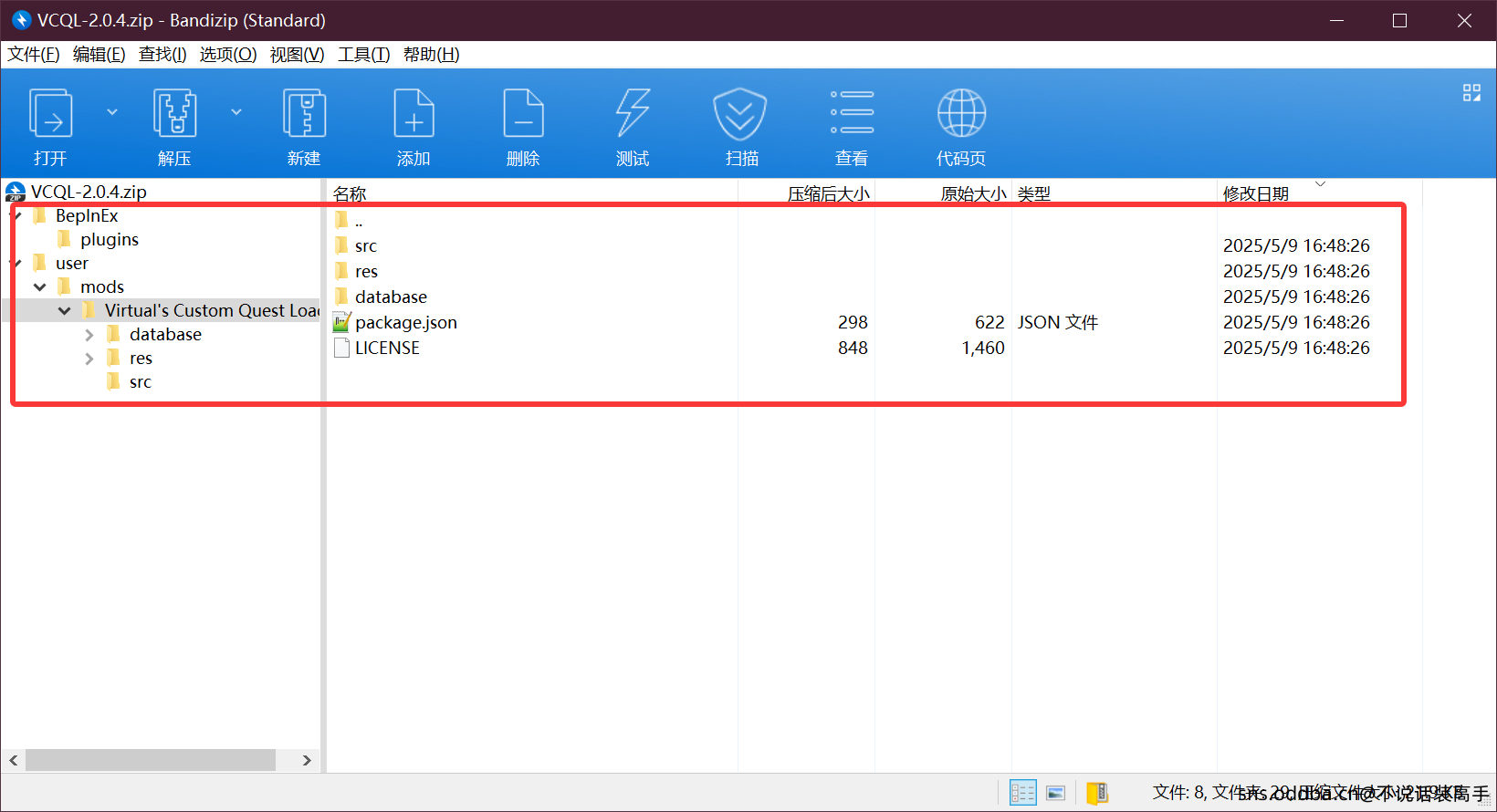Select LICENSE in file list
Viewport: 1497px width, 812px height.
pyautogui.click(x=387, y=348)
